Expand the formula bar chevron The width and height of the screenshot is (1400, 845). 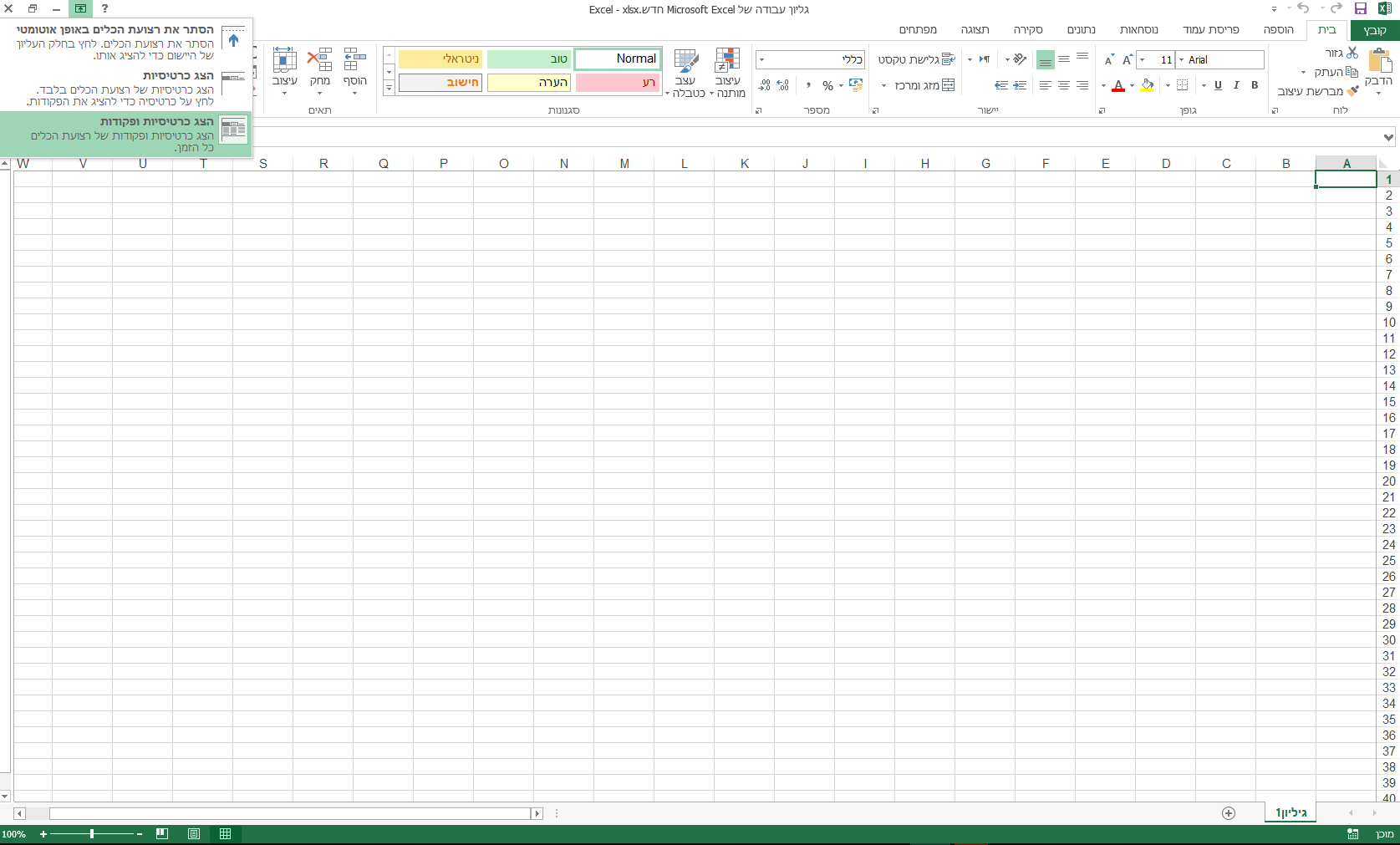coord(1388,137)
